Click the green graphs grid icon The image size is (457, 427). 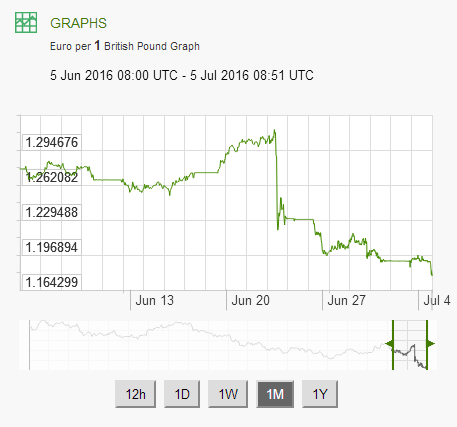point(26,23)
